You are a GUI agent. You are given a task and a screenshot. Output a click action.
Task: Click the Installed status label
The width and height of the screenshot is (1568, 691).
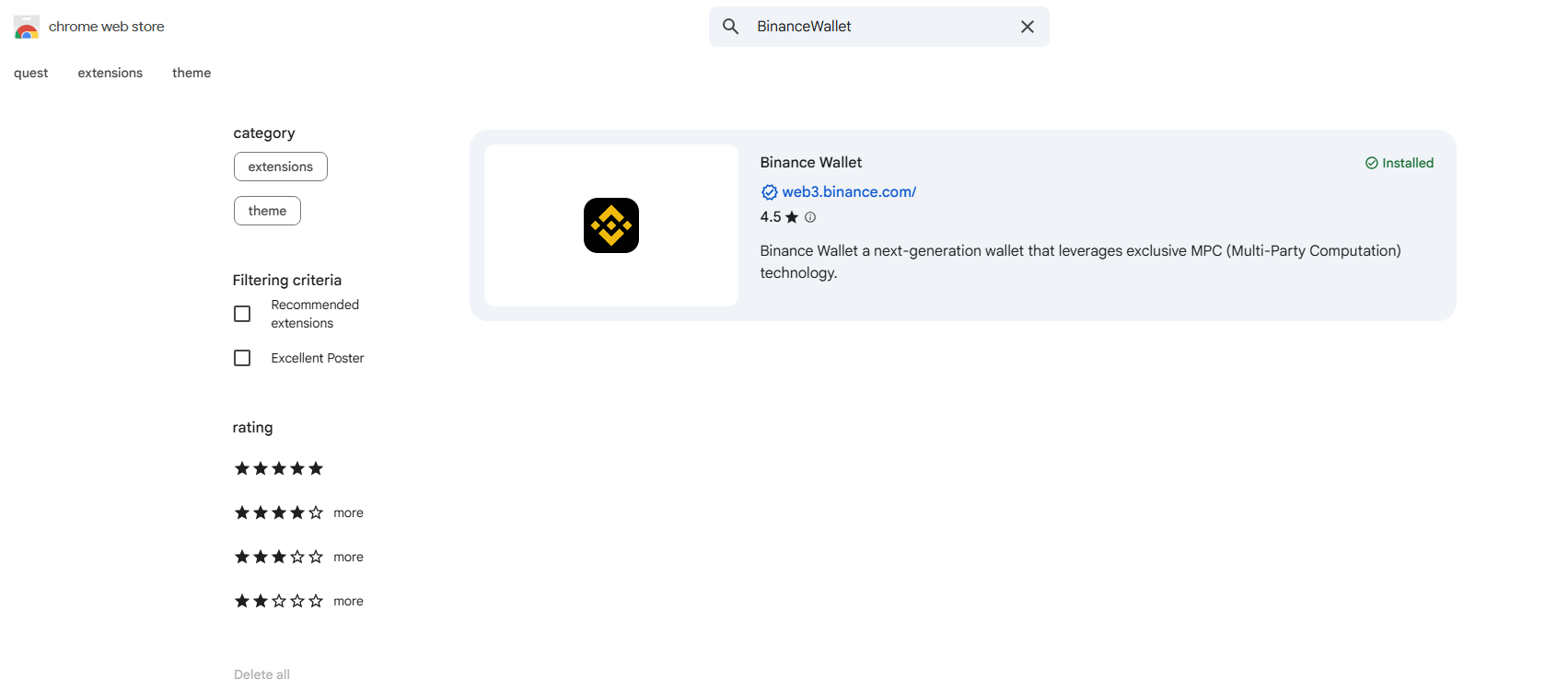coord(1400,163)
